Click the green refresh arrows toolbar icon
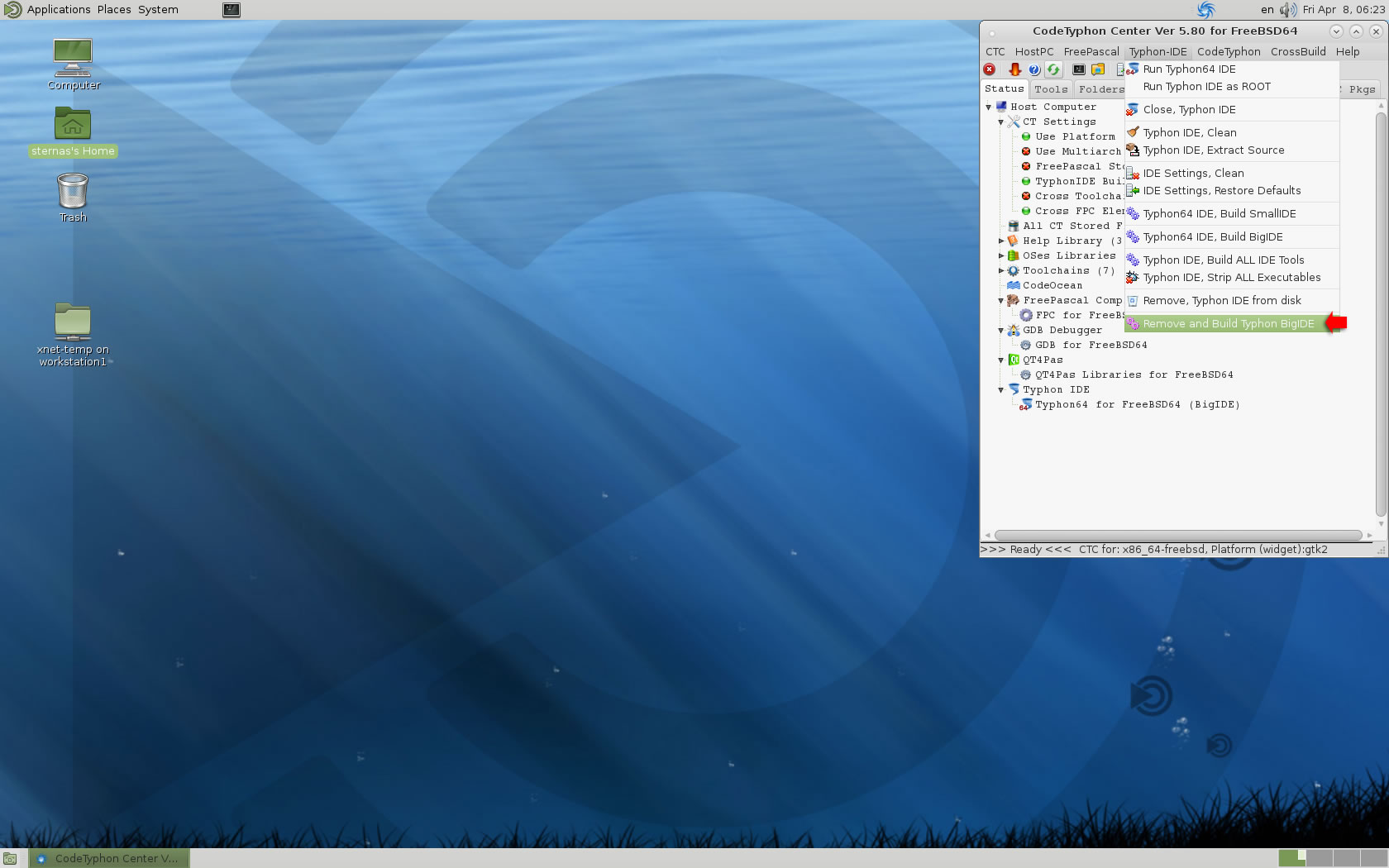The image size is (1389, 868). click(1053, 69)
